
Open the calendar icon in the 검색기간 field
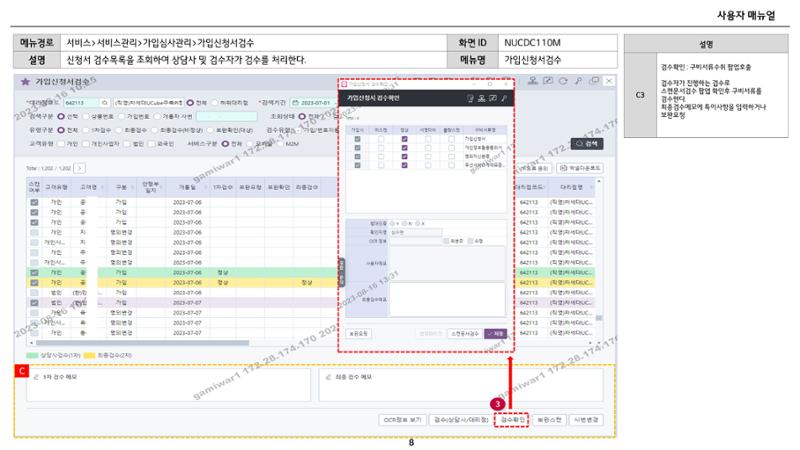295,103
